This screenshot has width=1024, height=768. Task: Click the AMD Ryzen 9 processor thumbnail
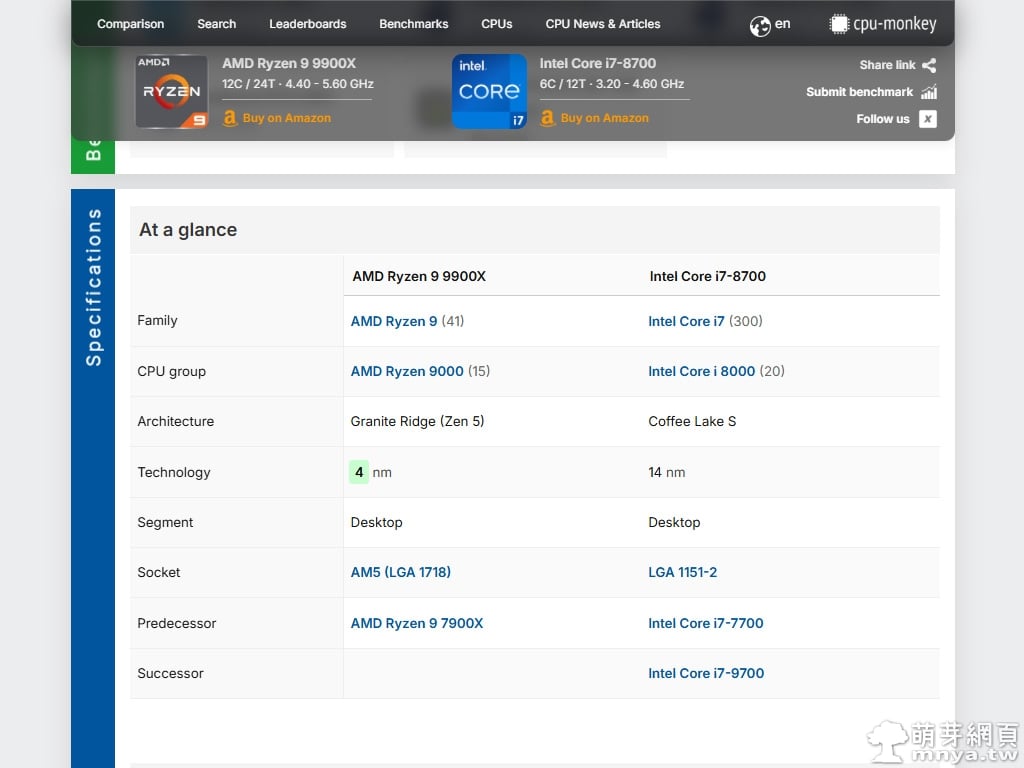point(171,91)
